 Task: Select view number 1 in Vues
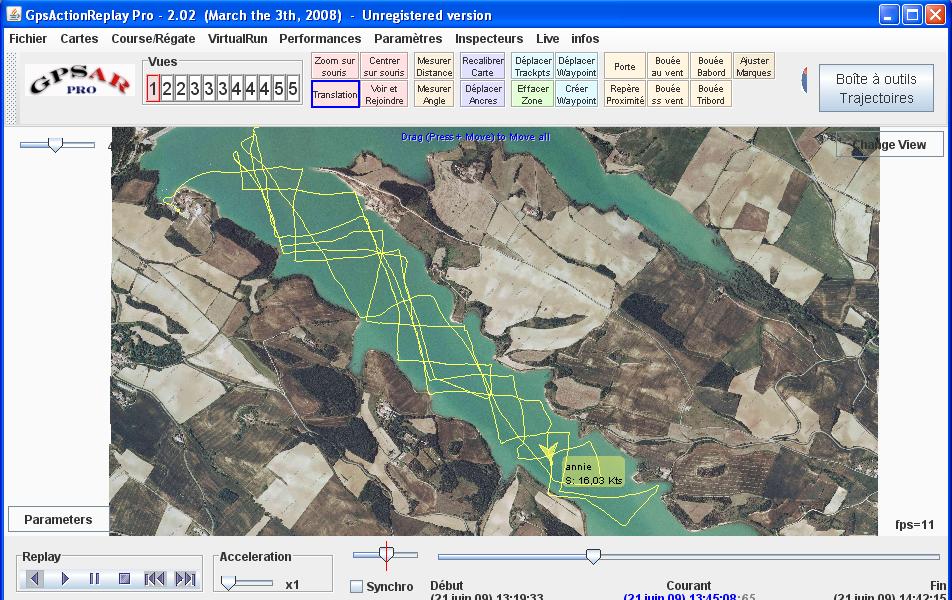click(x=153, y=89)
